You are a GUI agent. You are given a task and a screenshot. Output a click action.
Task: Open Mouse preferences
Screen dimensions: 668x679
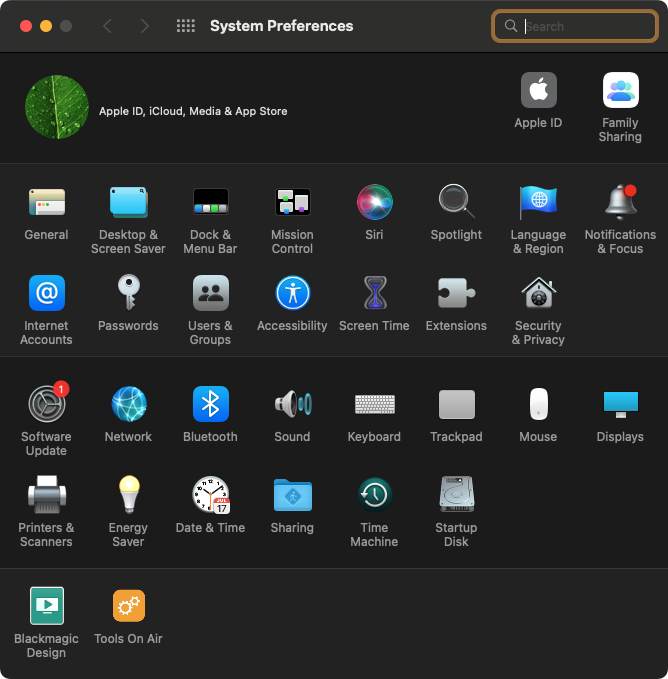(x=538, y=404)
